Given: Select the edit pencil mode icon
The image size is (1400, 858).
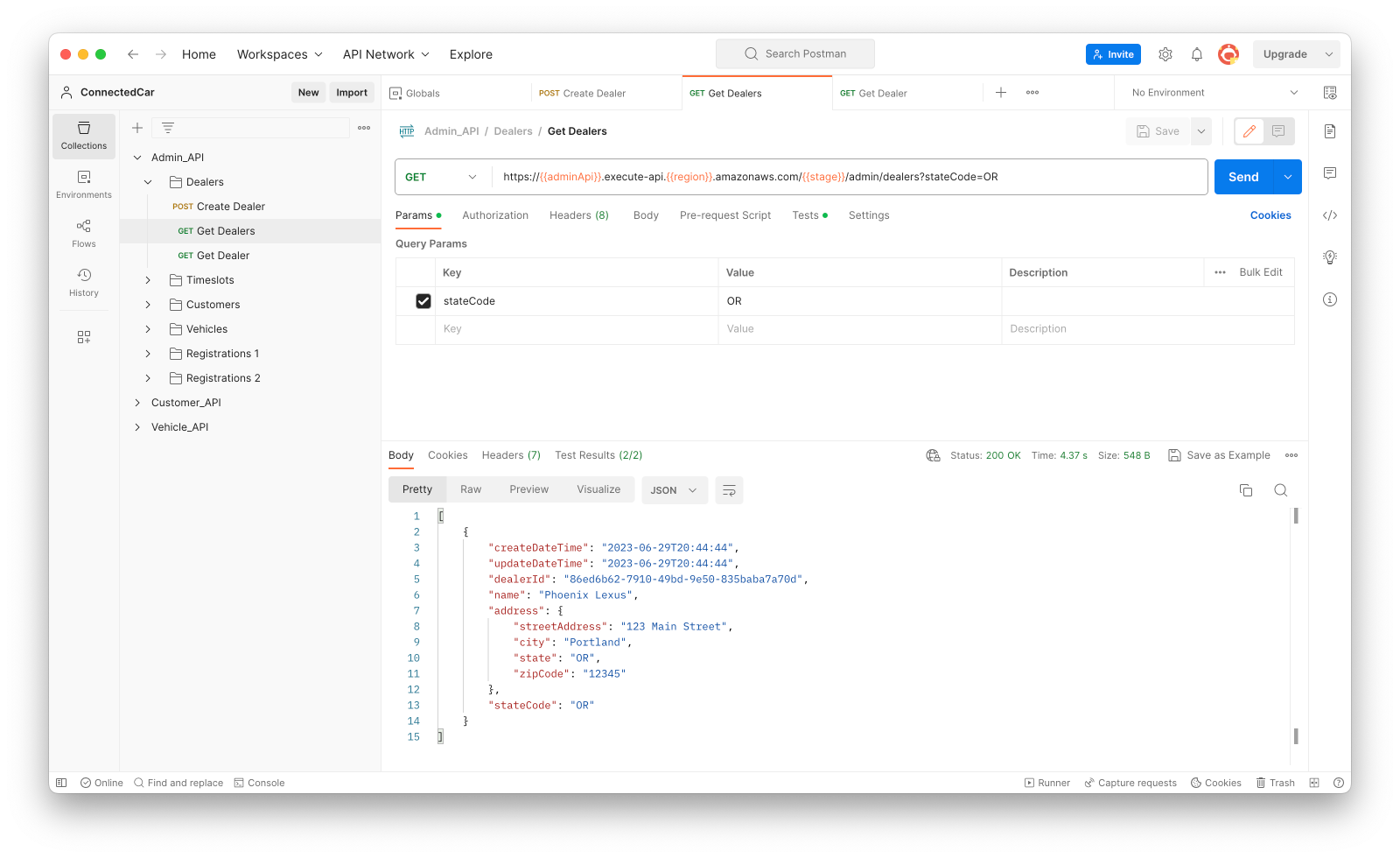Looking at the screenshot, I should [x=1249, y=131].
